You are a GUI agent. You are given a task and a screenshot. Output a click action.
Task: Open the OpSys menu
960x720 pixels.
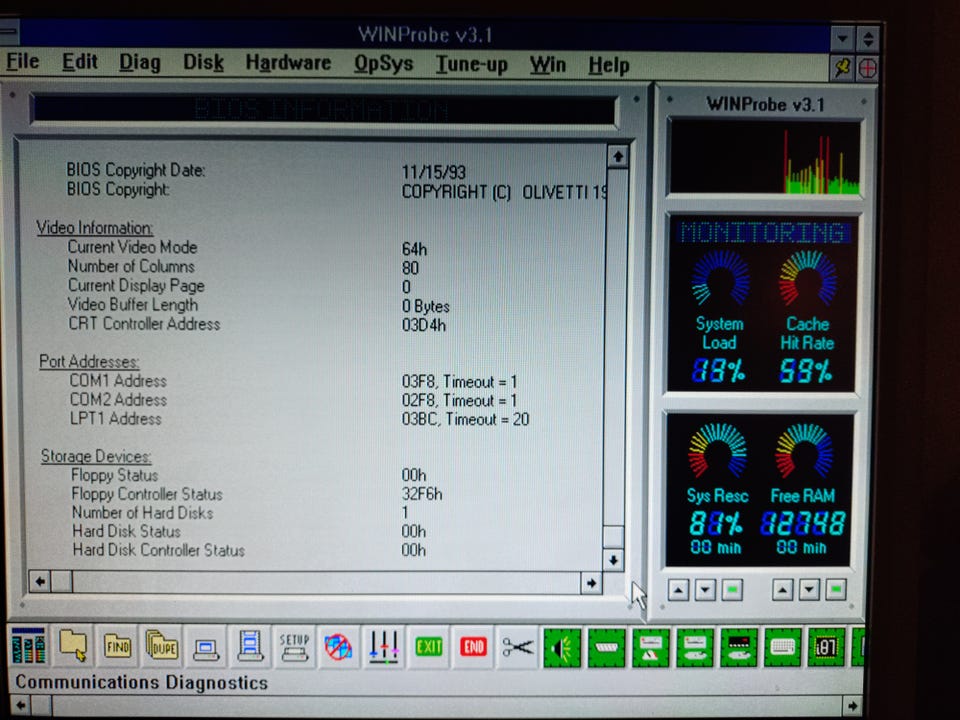click(383, 64)
